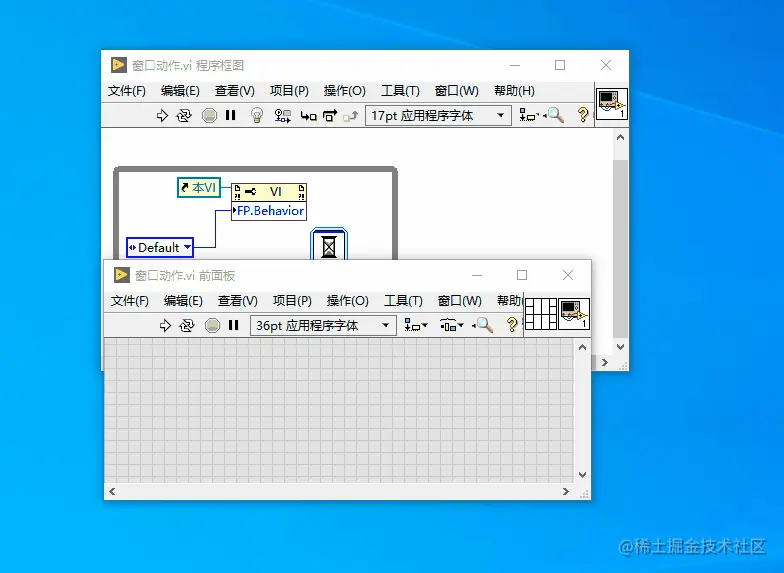The image size is (784, 573).
Task: Open 编辑(E) menu in block diagram window
Action: tap(180, 91)
